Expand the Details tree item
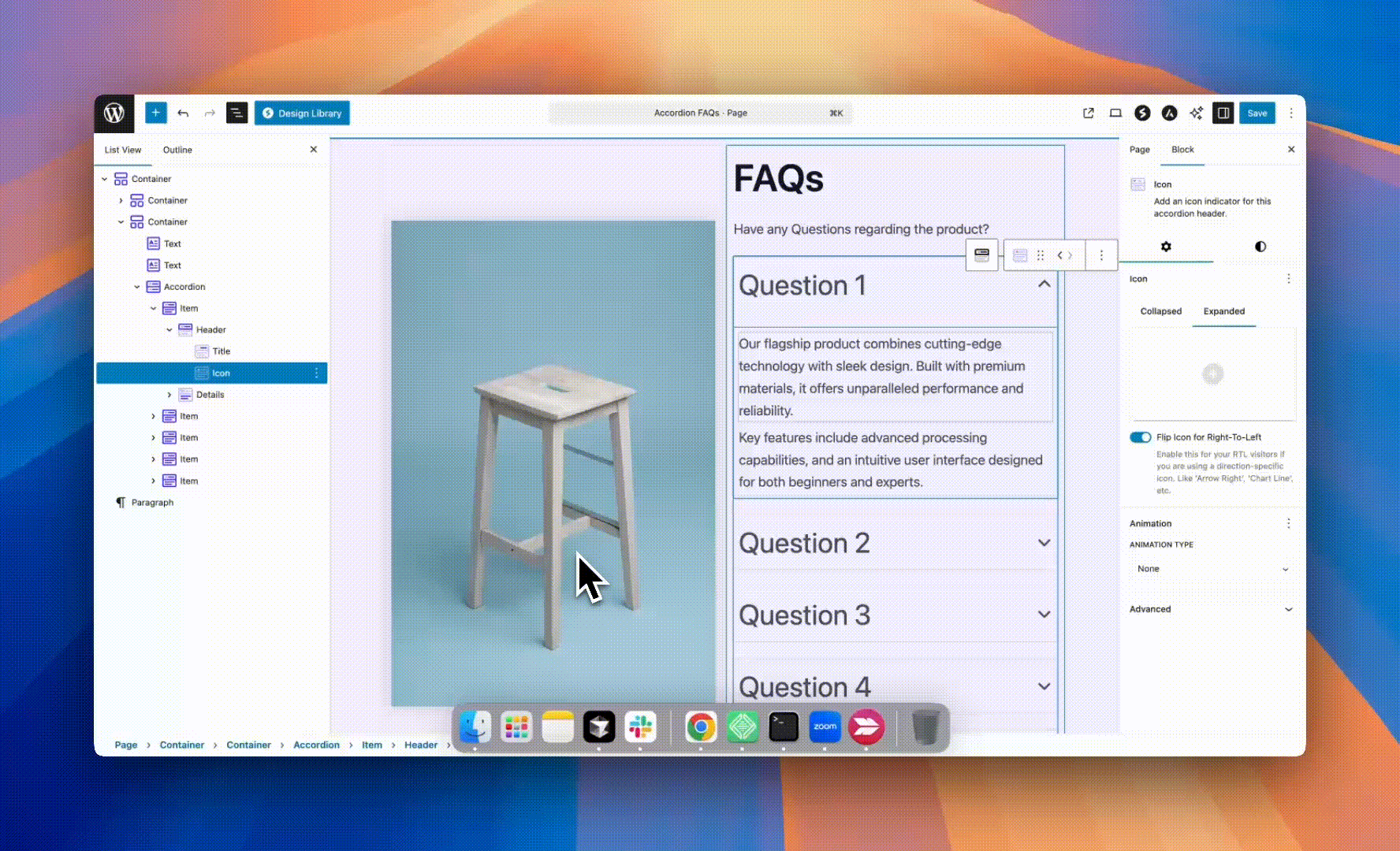The image size is (1400, 851). [x=169, y=395]
